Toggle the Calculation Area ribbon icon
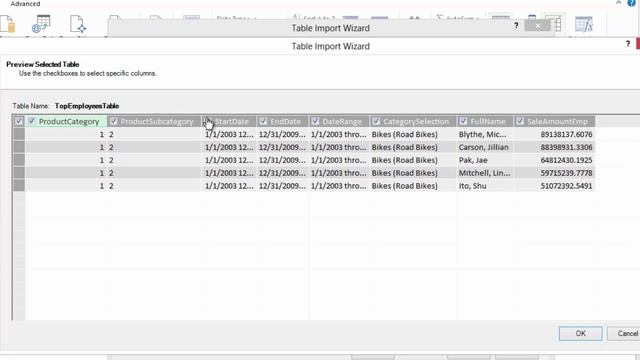 coord(584,24)
